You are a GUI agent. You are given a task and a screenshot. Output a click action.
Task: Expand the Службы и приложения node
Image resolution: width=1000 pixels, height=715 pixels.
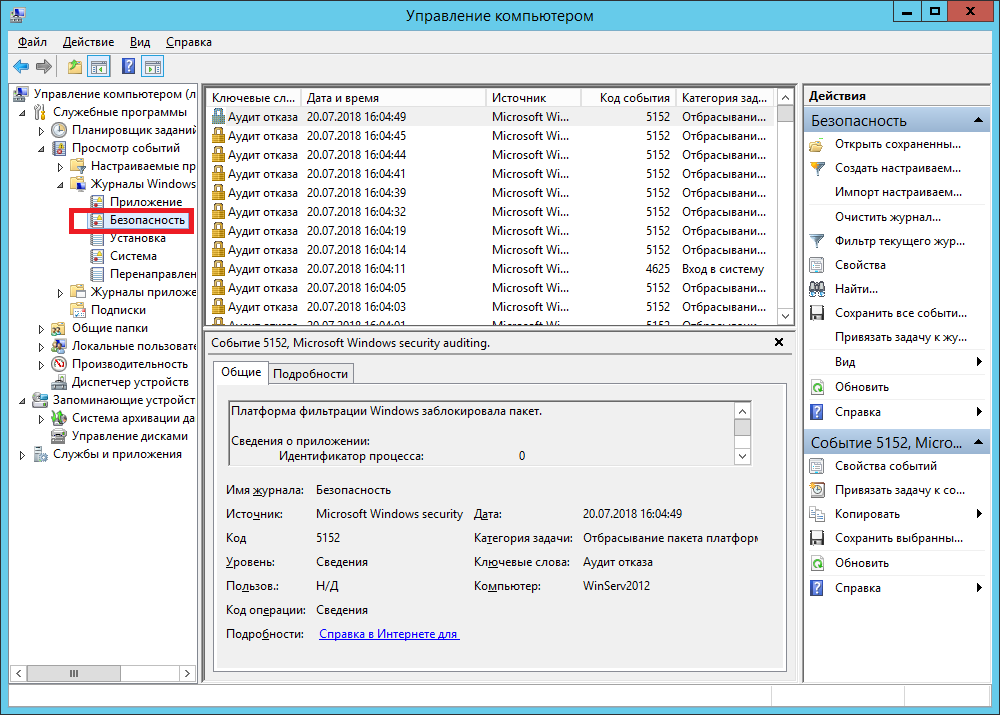tap(23, 455)
